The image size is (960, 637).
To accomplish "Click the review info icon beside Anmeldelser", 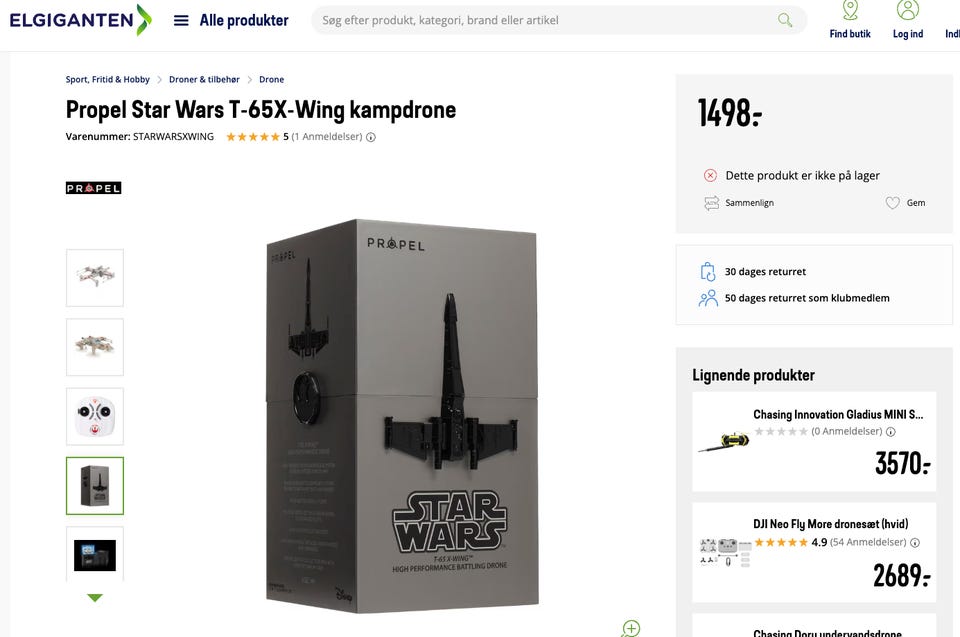I will [371, 138].
